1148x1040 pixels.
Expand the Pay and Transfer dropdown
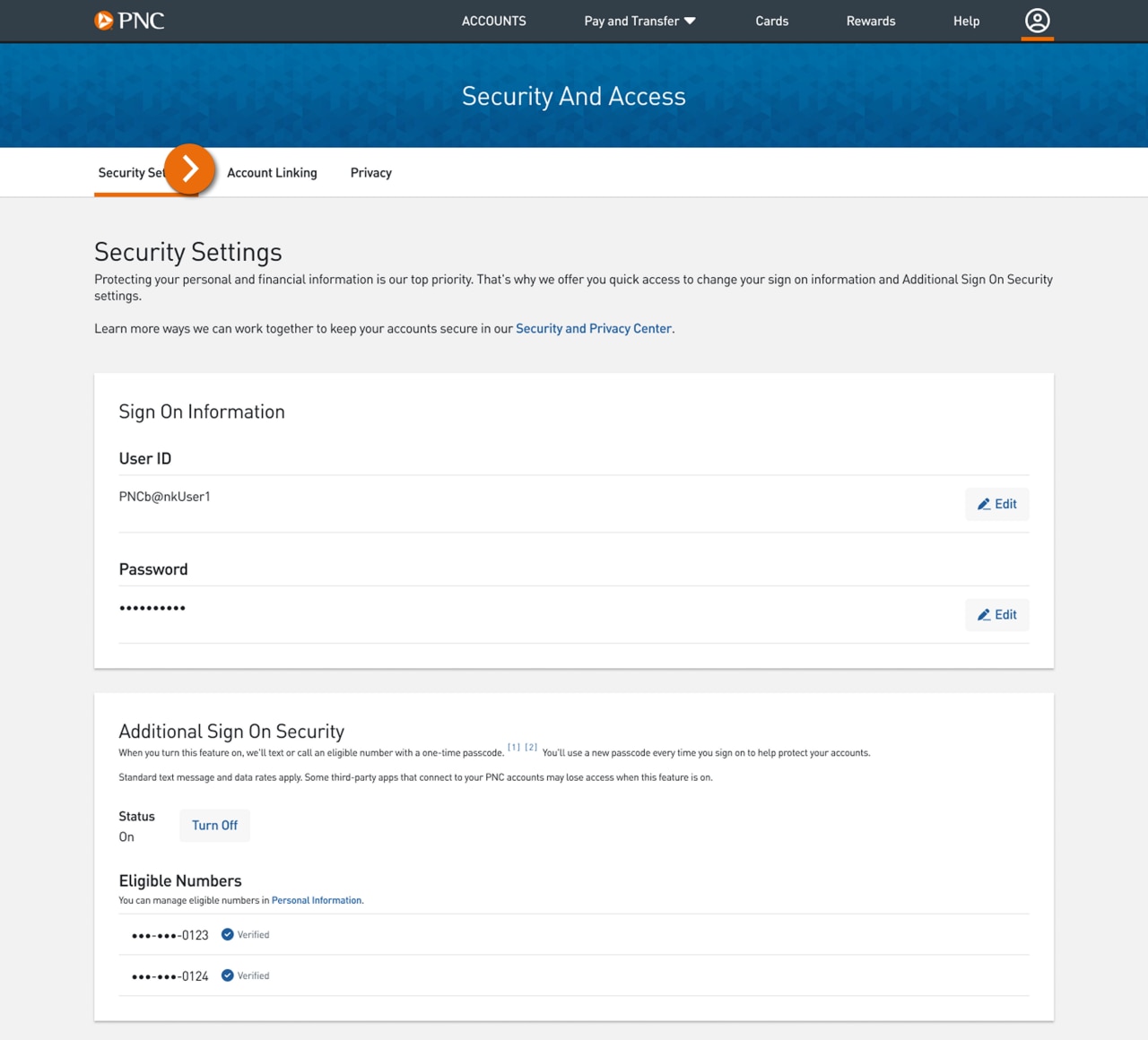tap(639, 21)
